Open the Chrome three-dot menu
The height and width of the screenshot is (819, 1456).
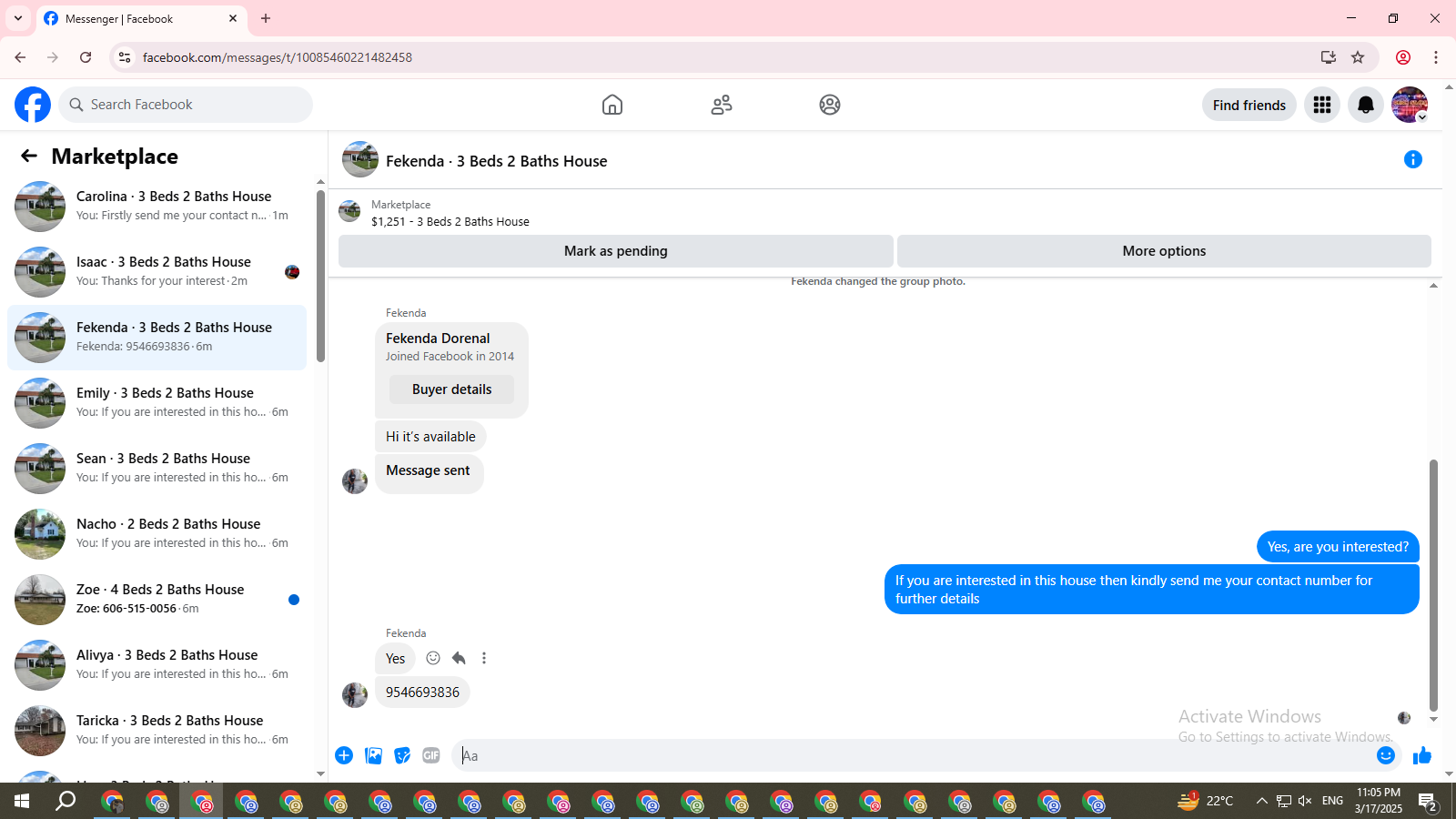pos(1436,57)
